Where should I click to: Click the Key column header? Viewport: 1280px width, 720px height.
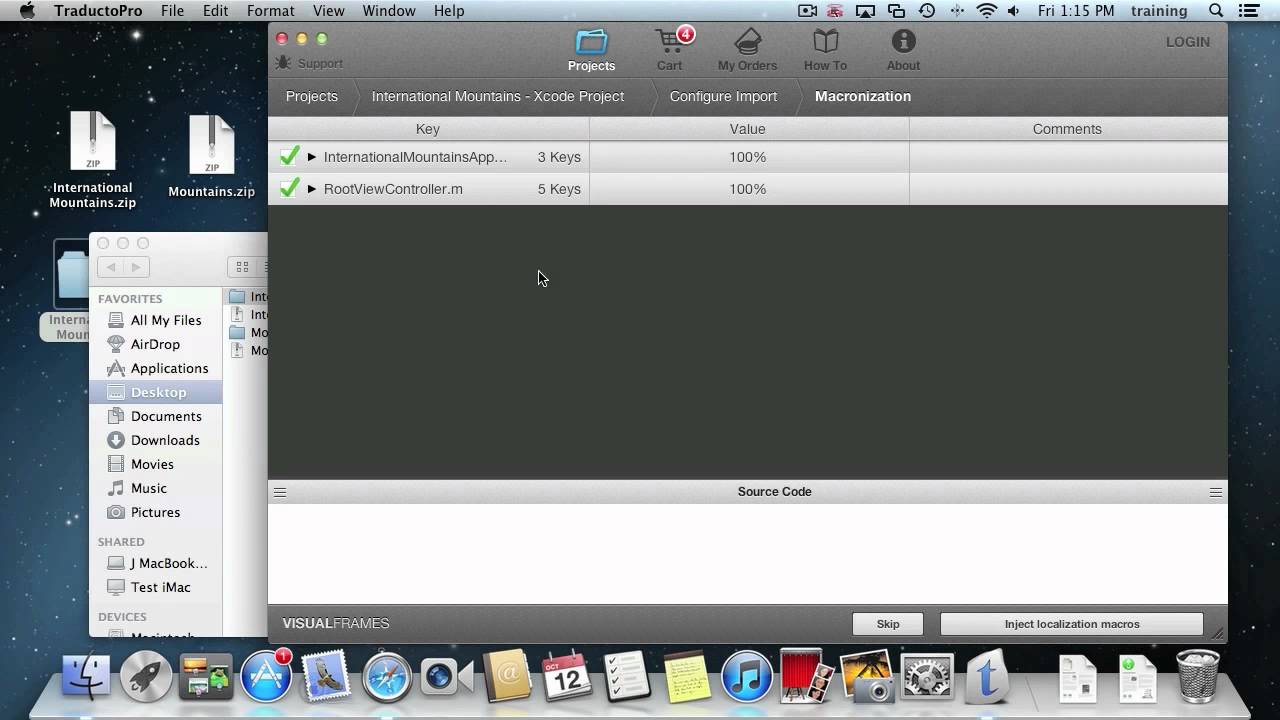pos(428,129)
